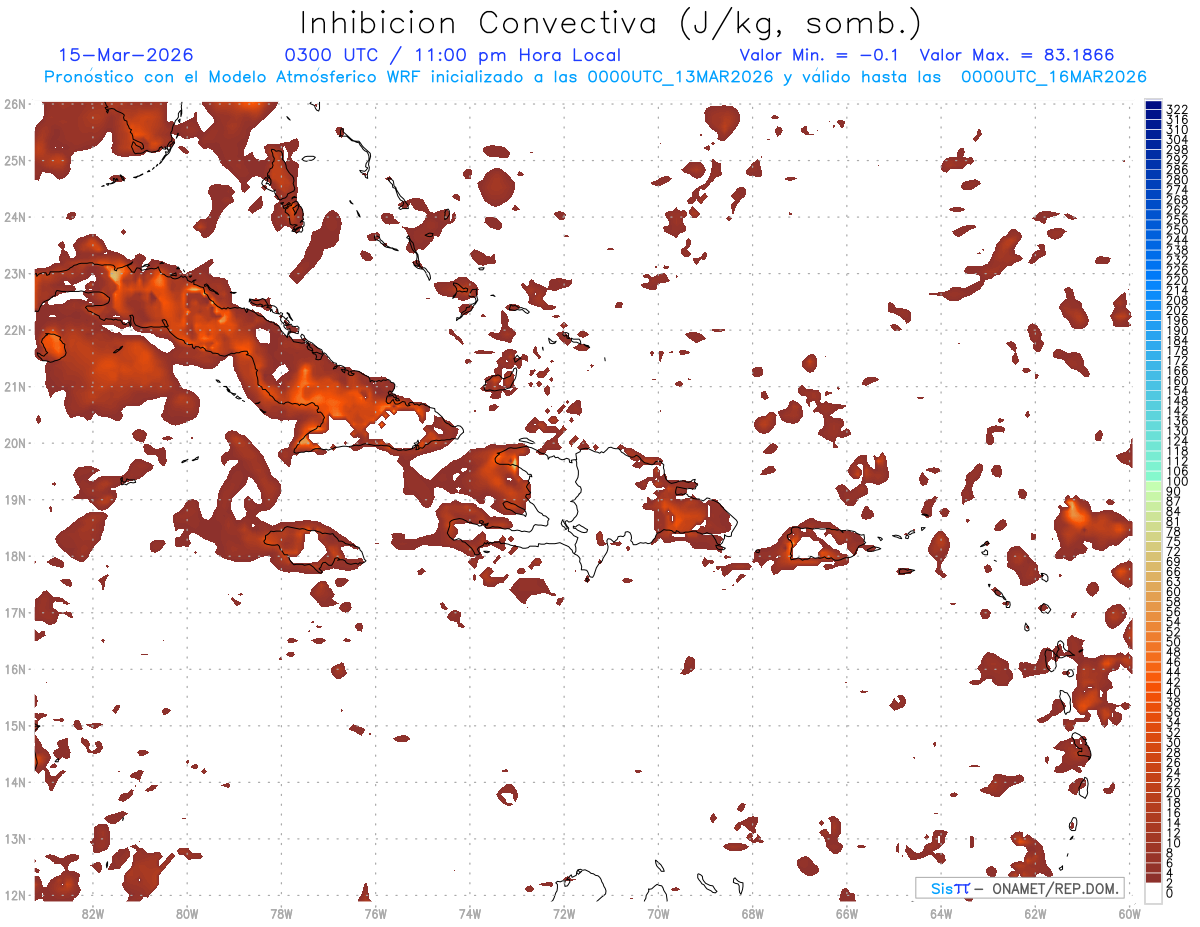The width and height of the screenshot is (1200, 927).
Task: Click the valid-until time "0000UTC_16MAR2026"
Action: [x=1054, y=77]
